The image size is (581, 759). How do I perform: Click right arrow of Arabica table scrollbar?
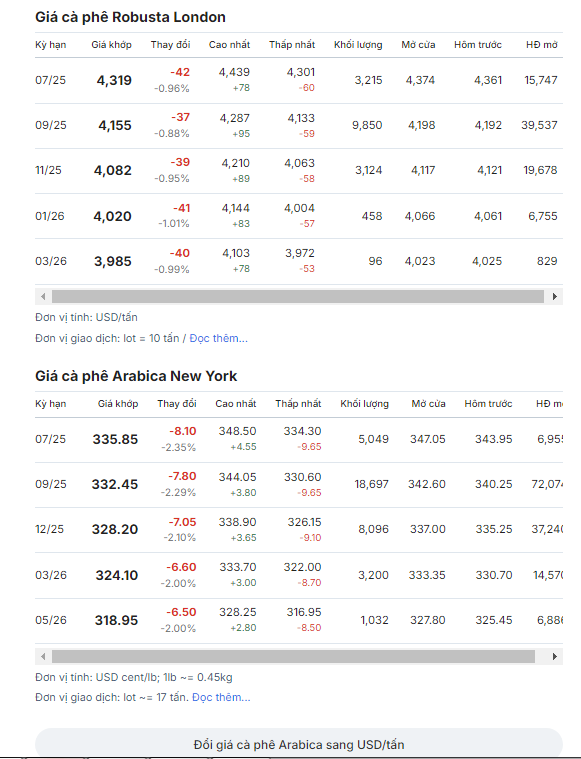click(x=554, y=656)
